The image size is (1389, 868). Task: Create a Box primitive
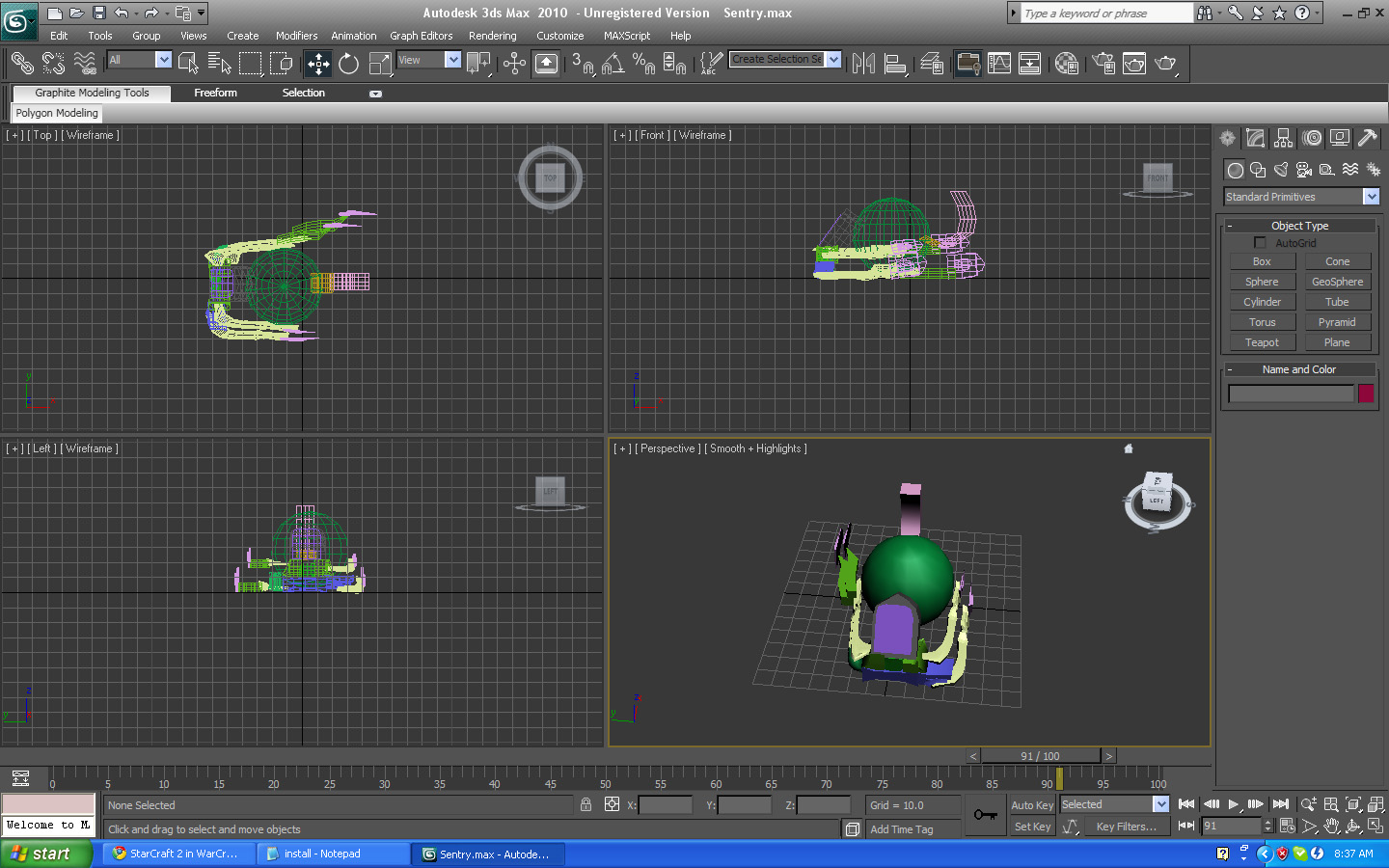pos(1262,261)
